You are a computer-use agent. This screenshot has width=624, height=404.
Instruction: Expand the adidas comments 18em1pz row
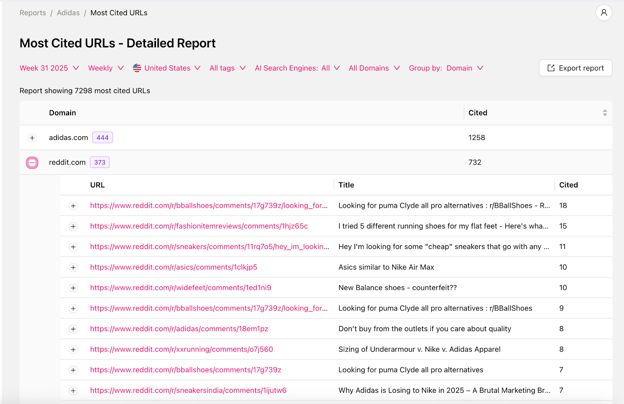pyautogui.click(x=73, y=329)
